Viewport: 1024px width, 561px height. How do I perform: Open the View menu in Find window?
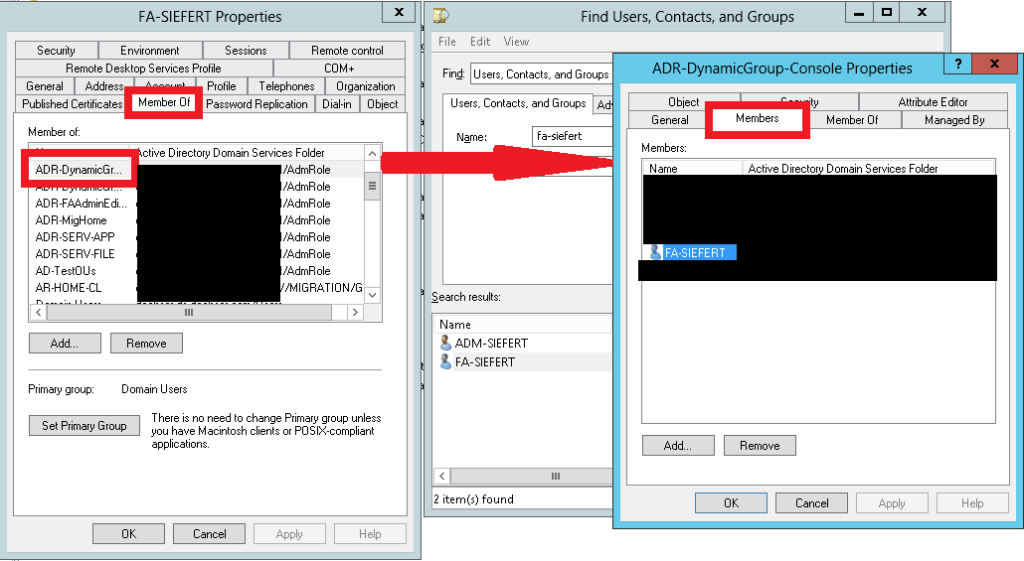(x=516, y=42)
